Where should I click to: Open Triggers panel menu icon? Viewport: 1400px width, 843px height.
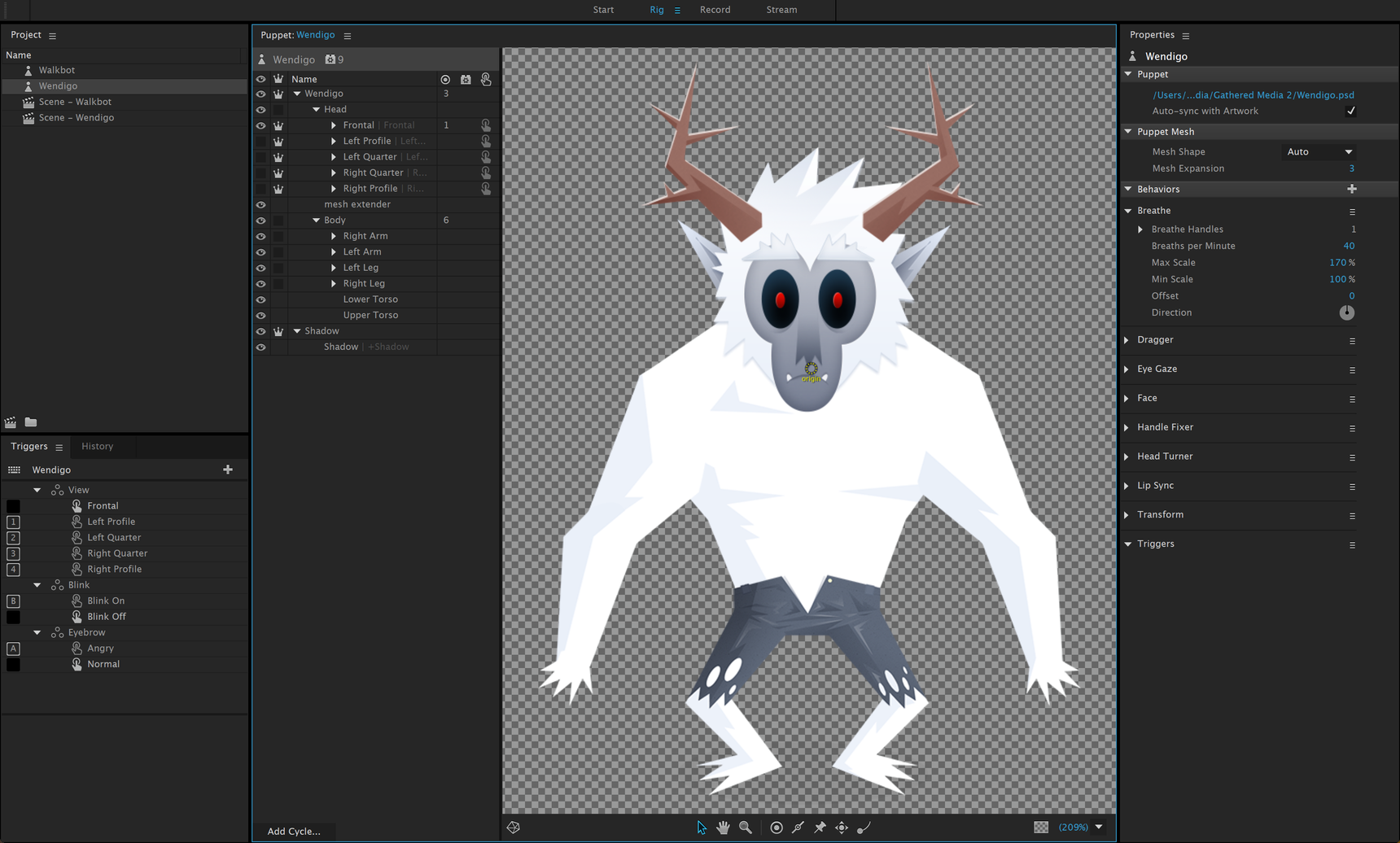tap(59, 447)
